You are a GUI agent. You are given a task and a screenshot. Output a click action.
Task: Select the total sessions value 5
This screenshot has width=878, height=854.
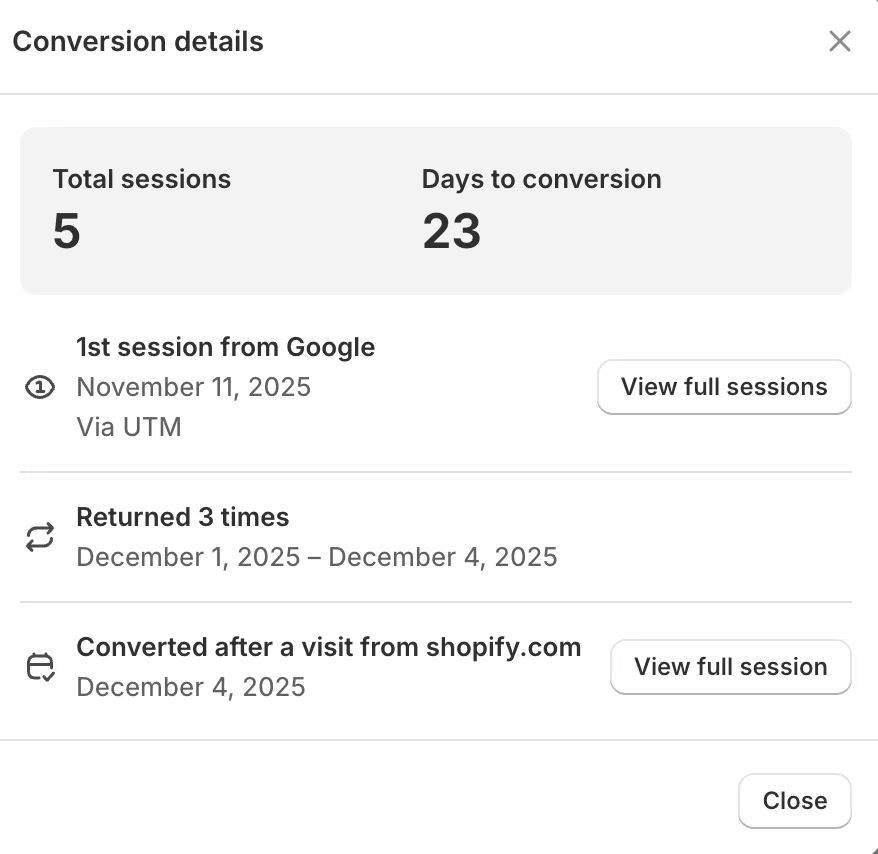click(x=67, y=231)
